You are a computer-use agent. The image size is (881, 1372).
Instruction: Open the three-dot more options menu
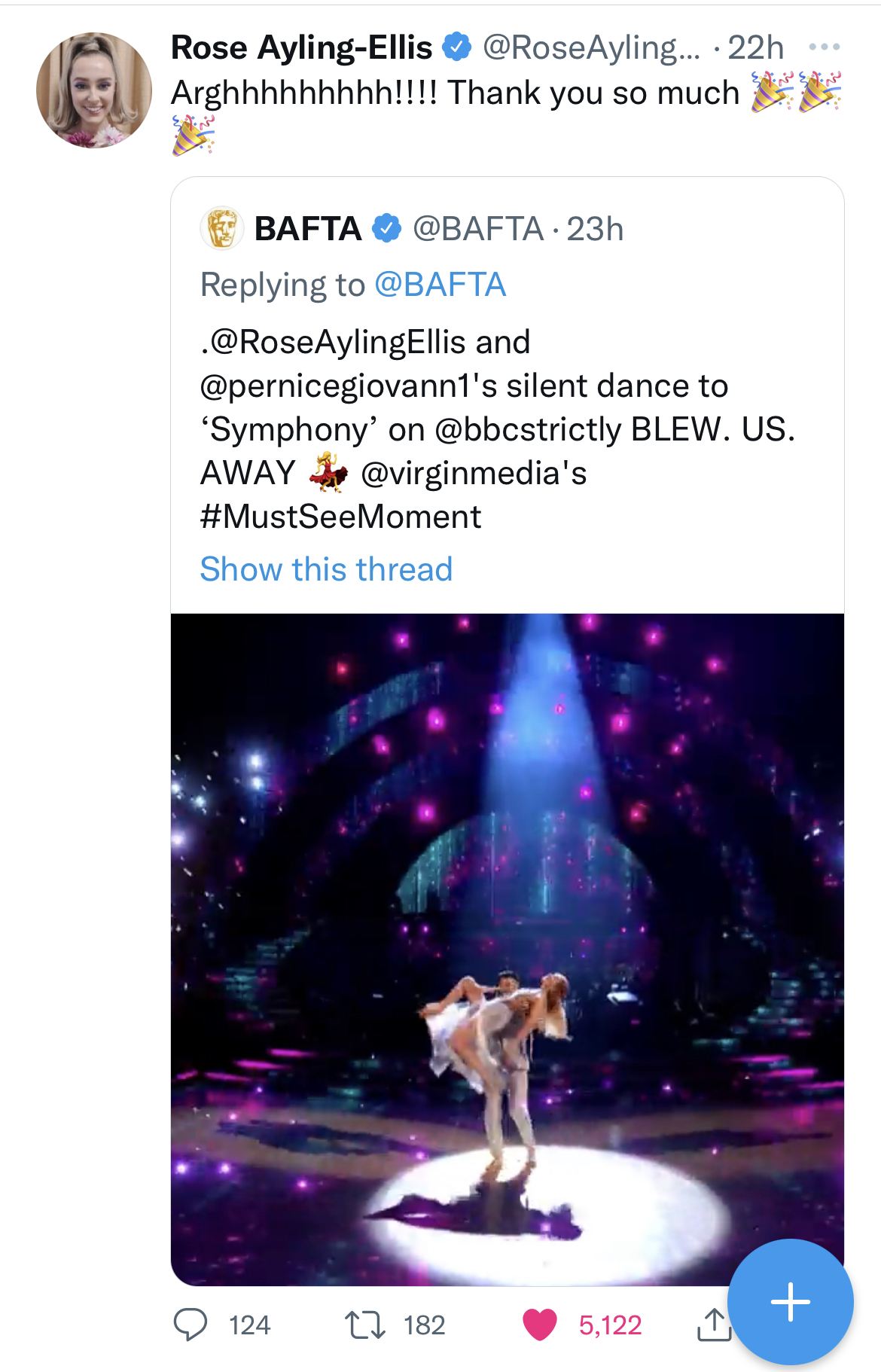click(x=824, y=47)
